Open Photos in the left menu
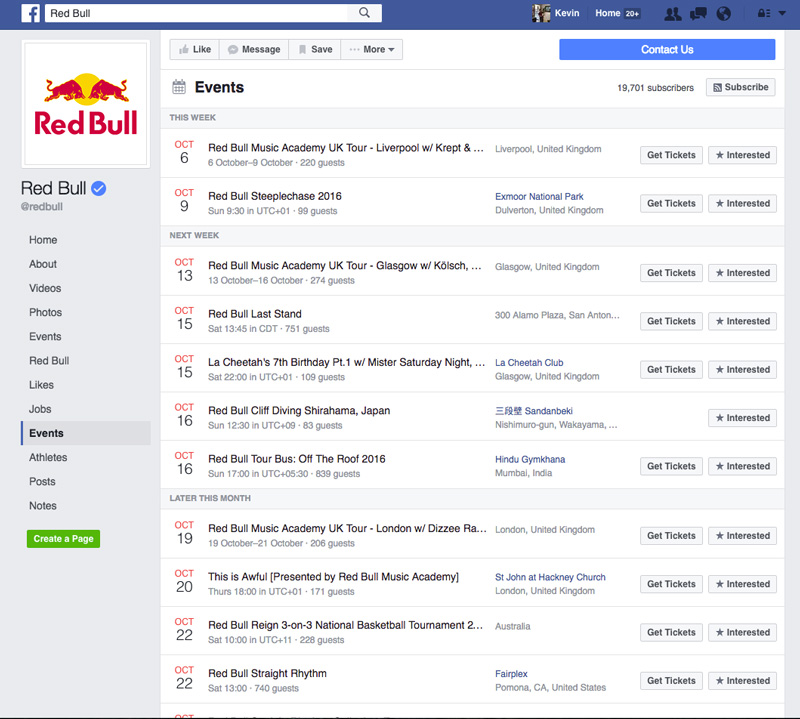The image size is (800, 719). tap(45, 312)
